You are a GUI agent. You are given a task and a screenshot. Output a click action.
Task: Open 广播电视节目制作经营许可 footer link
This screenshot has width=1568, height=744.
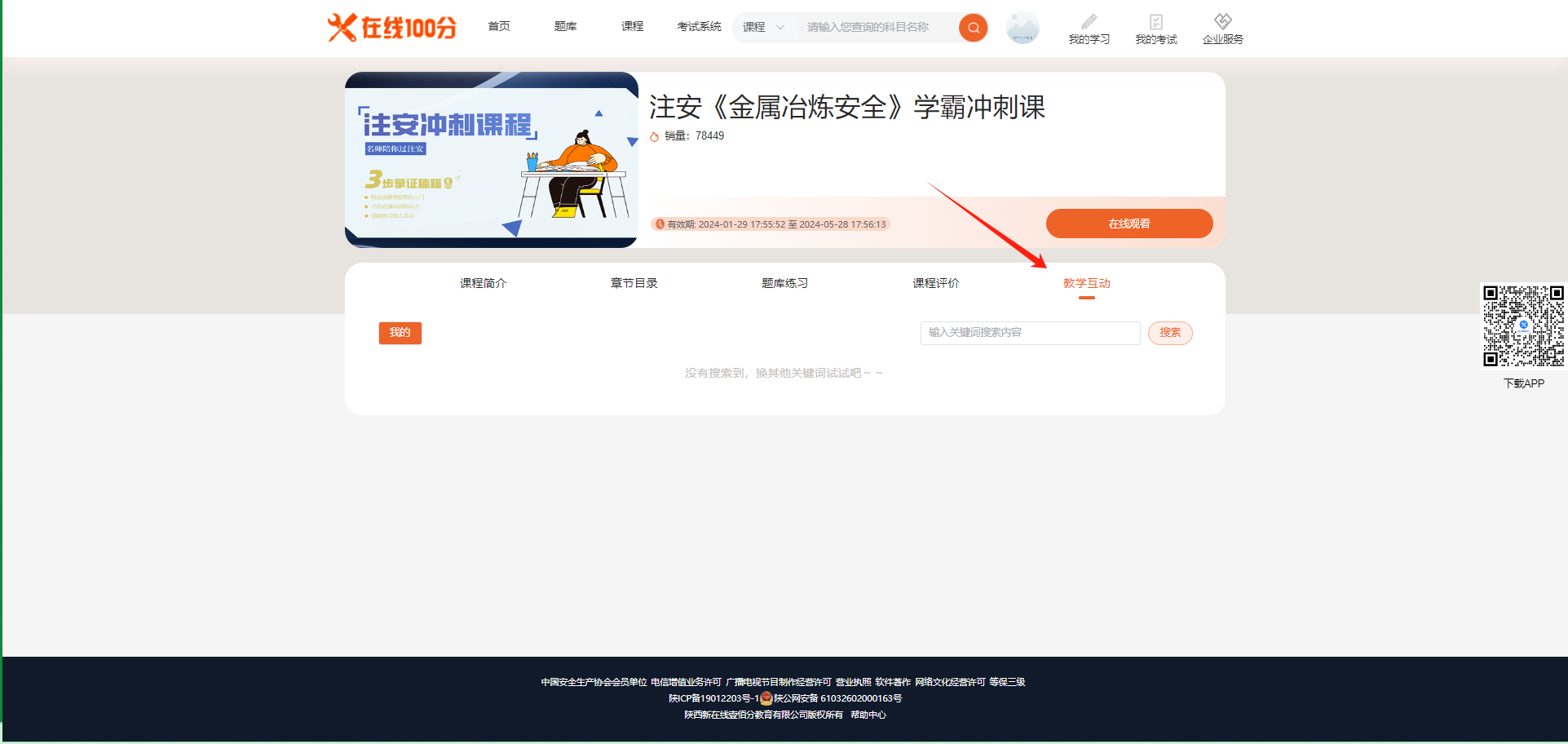click(x=779, y=682)
